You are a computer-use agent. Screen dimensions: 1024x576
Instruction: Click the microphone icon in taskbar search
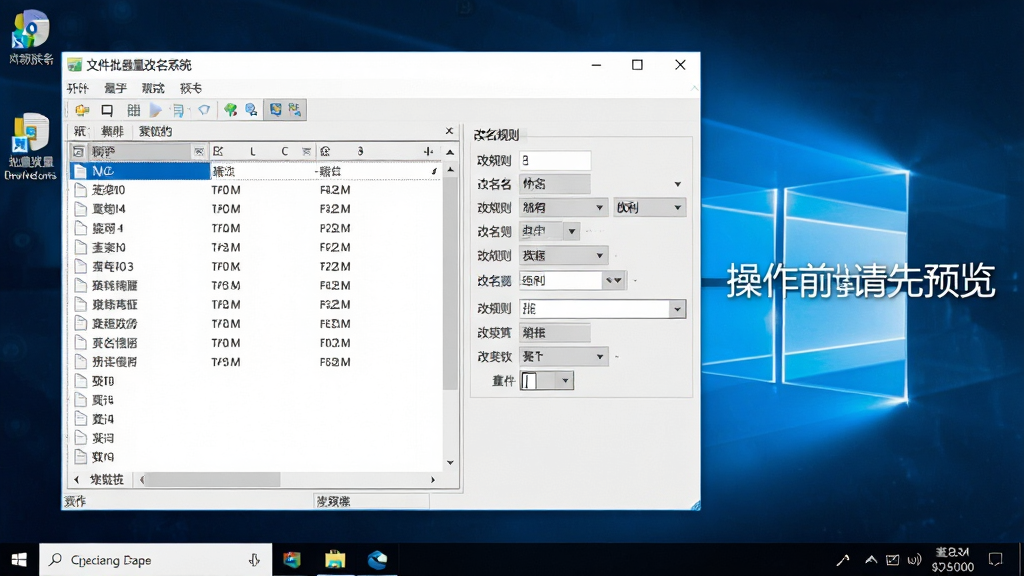[254, 560]
